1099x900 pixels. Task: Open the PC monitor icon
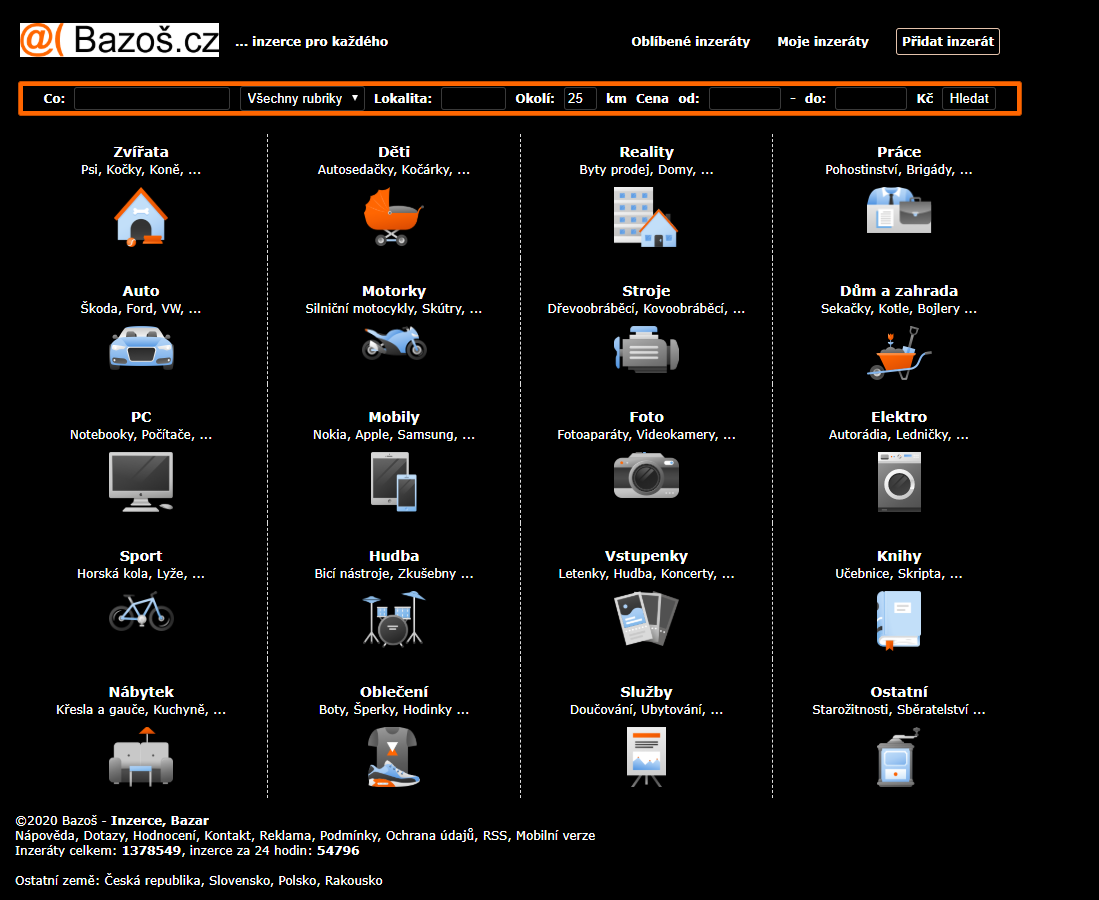[x=141, y=482]
